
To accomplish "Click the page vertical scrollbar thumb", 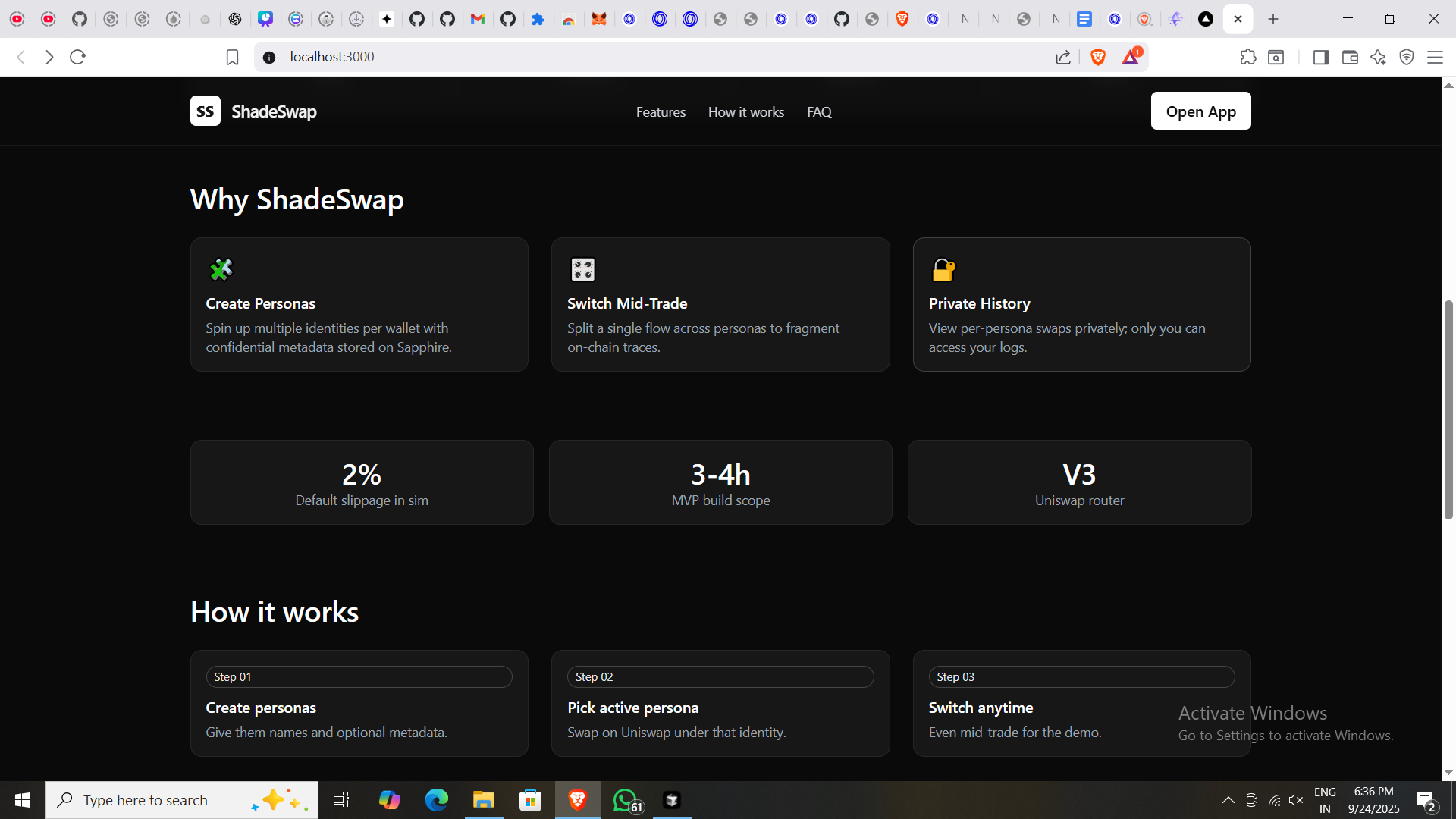I will [1448, 409].
